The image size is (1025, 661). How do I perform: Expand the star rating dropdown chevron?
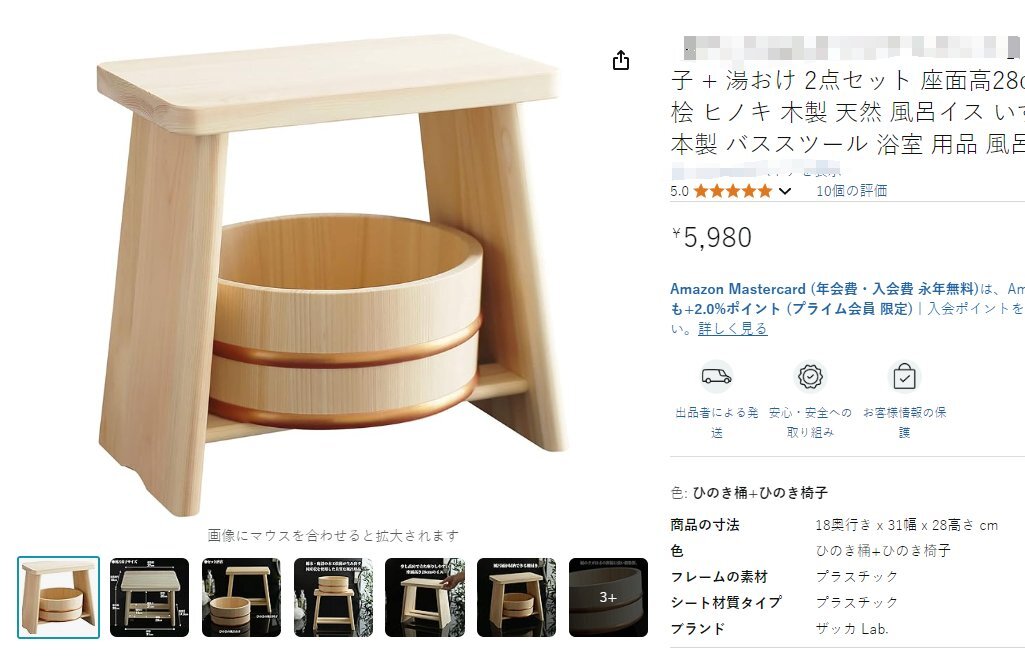coord(785,191)
